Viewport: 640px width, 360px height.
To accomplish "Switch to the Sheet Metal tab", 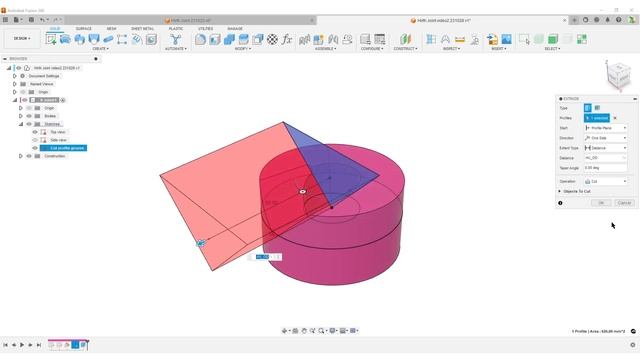I will coord(142,29).
